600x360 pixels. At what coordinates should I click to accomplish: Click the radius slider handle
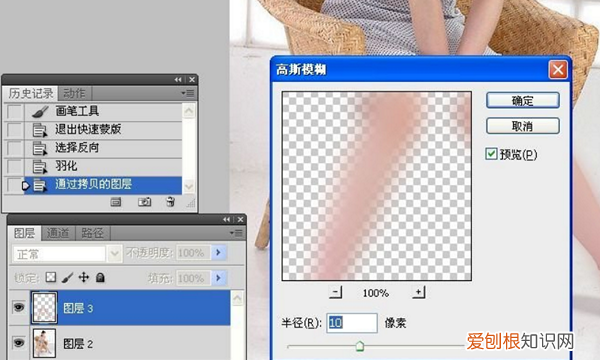click(359, 346)
